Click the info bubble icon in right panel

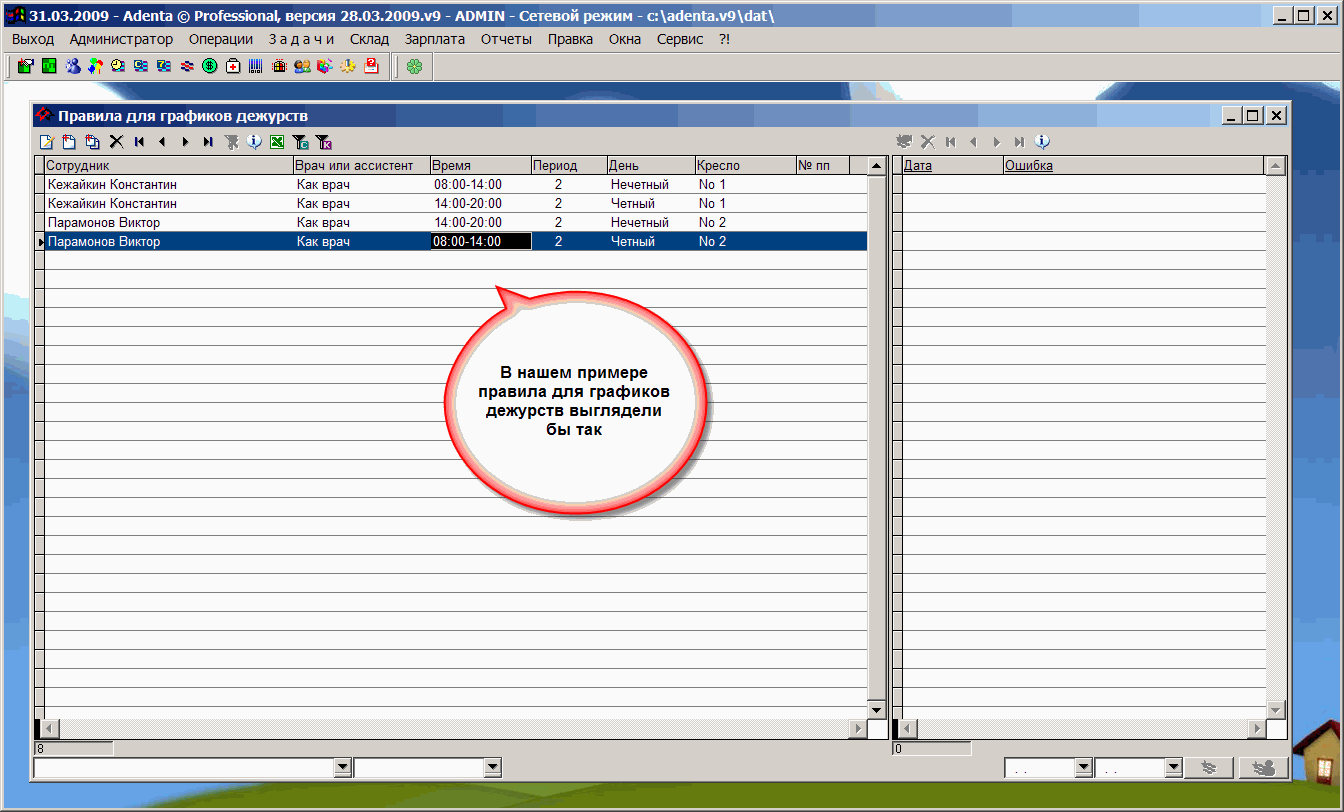tap(1042, 142)
